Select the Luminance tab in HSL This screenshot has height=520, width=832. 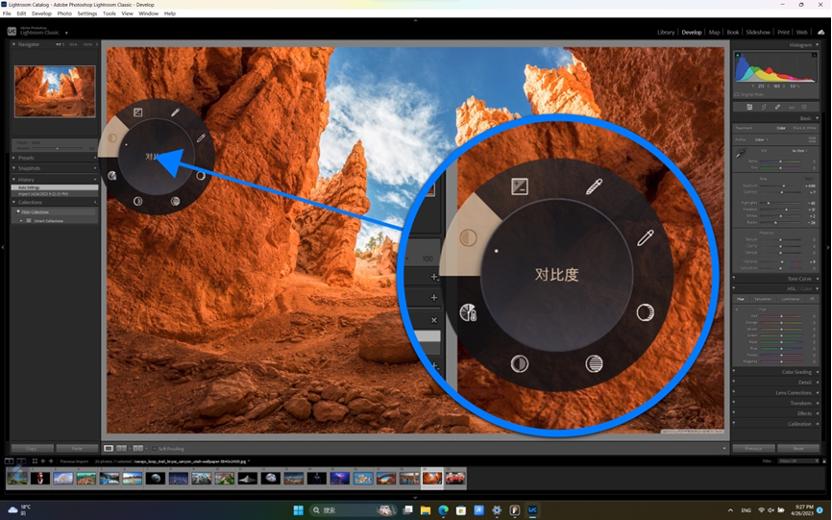[x=790, y=299]
